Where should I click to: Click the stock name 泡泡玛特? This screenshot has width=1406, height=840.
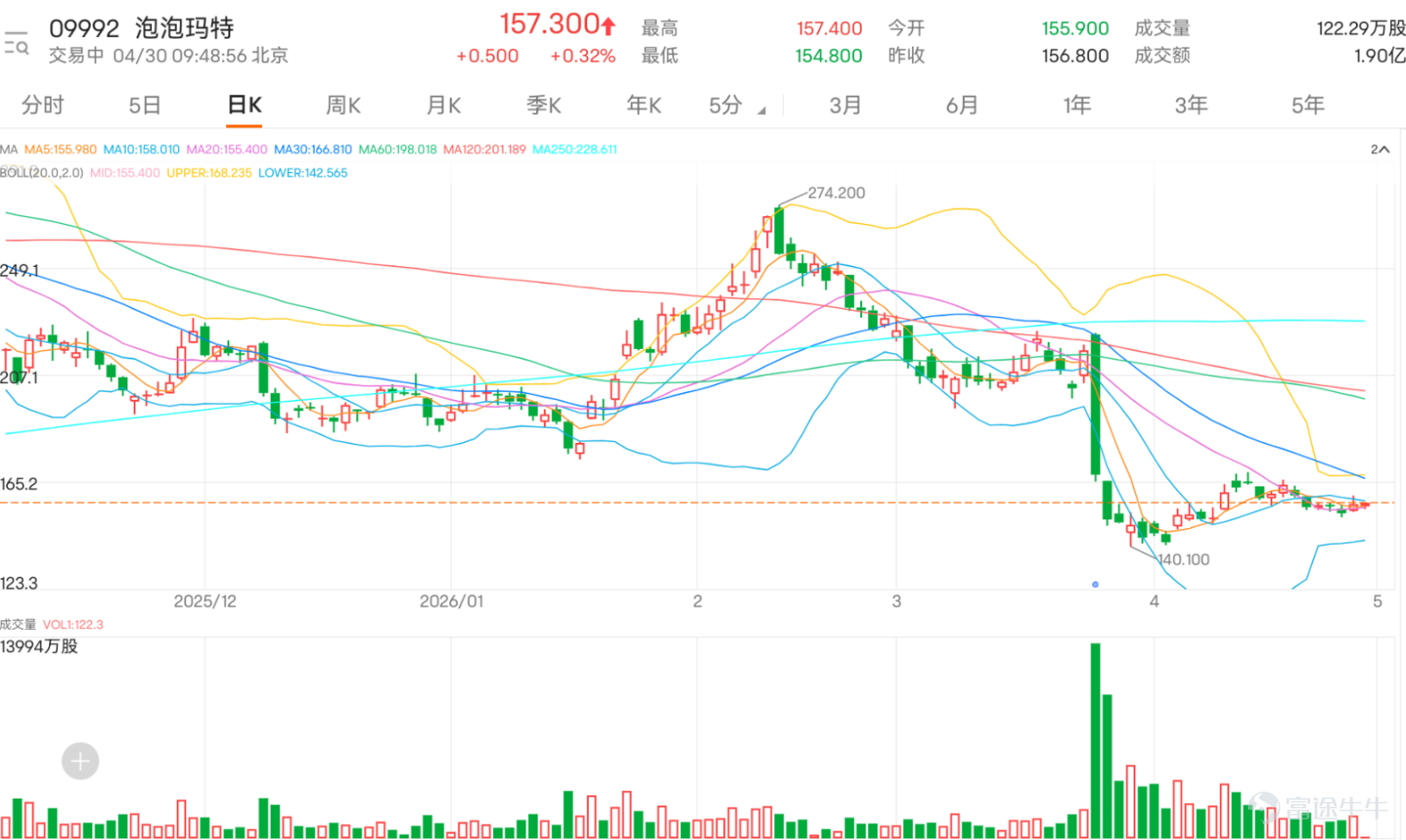tap(185, 28)
